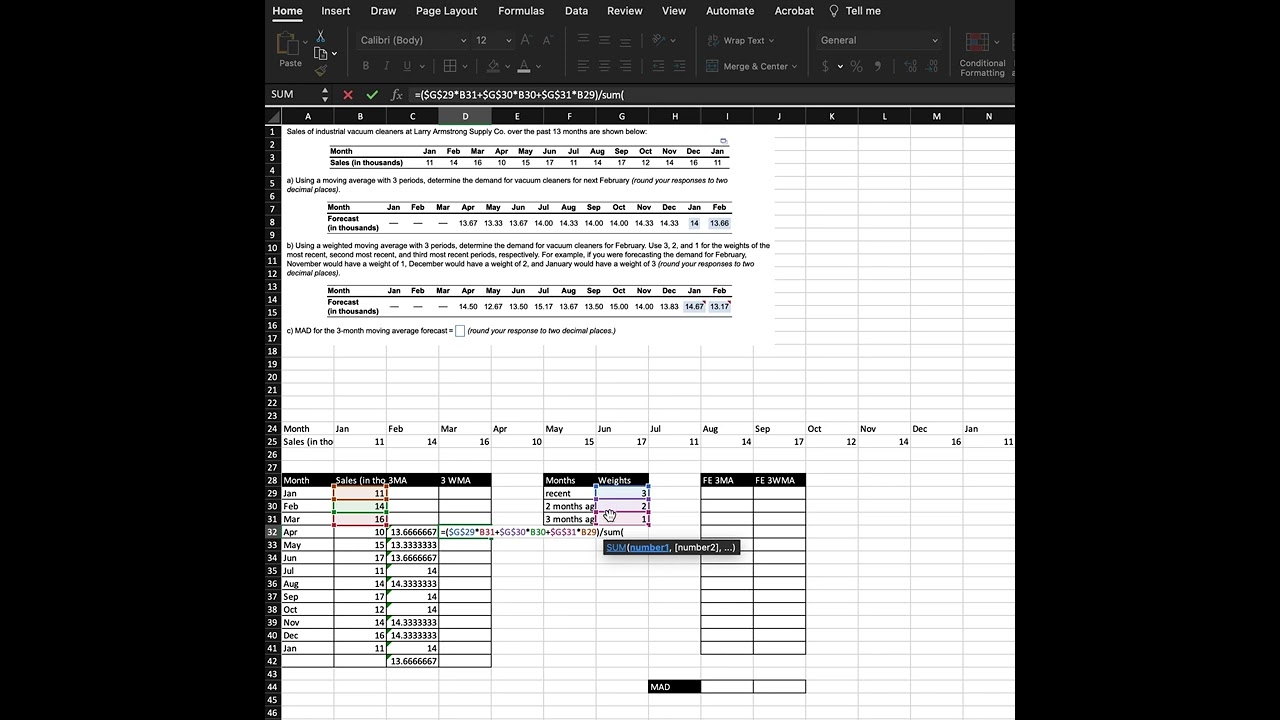Toggle Underline formatting

click(407, 66)
